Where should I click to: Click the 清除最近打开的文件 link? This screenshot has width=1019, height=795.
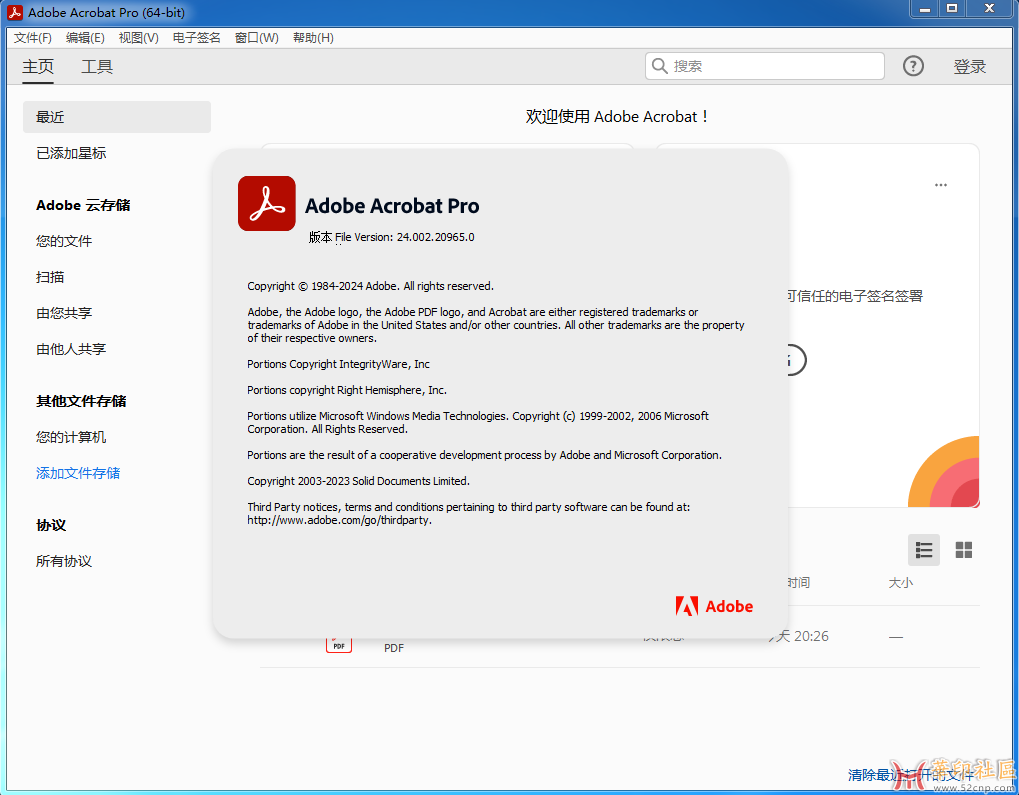pyautogui.click(x=911, y=775)
